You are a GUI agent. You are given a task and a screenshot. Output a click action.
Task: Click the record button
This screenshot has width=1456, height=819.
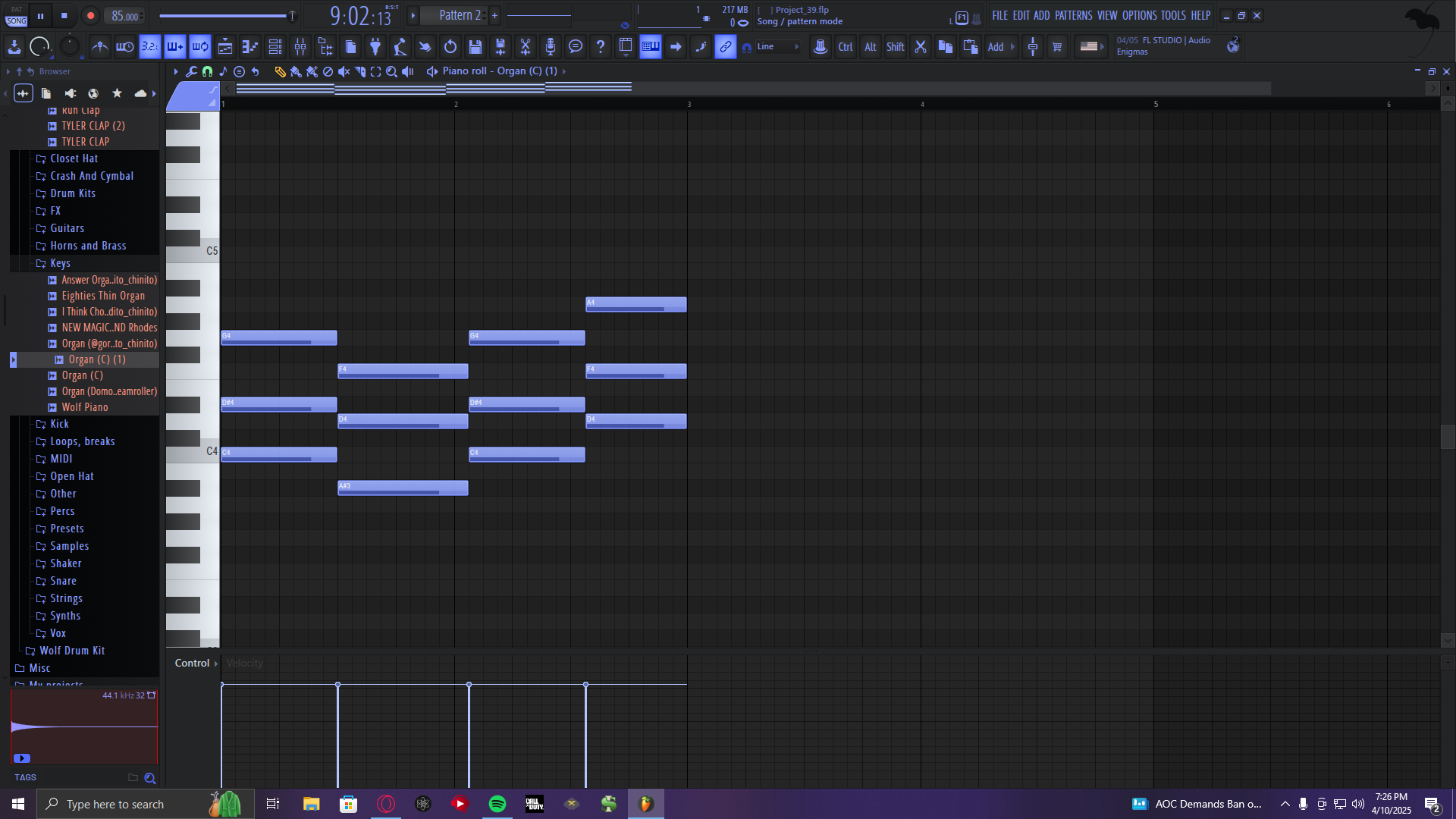pyautogui.click(x=90, y=15)
